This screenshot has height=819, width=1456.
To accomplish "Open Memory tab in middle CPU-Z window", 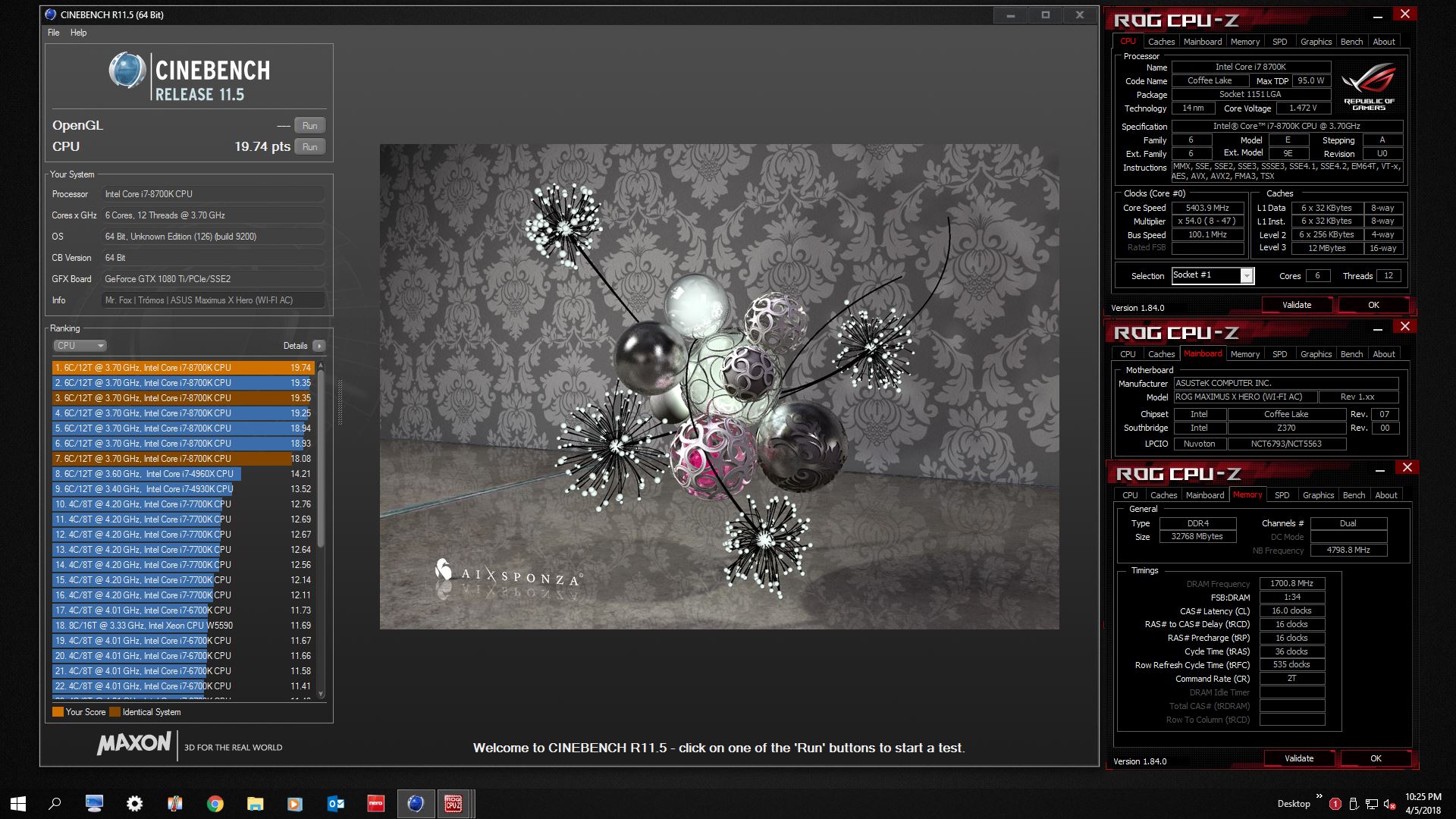I will (1244, 354).
